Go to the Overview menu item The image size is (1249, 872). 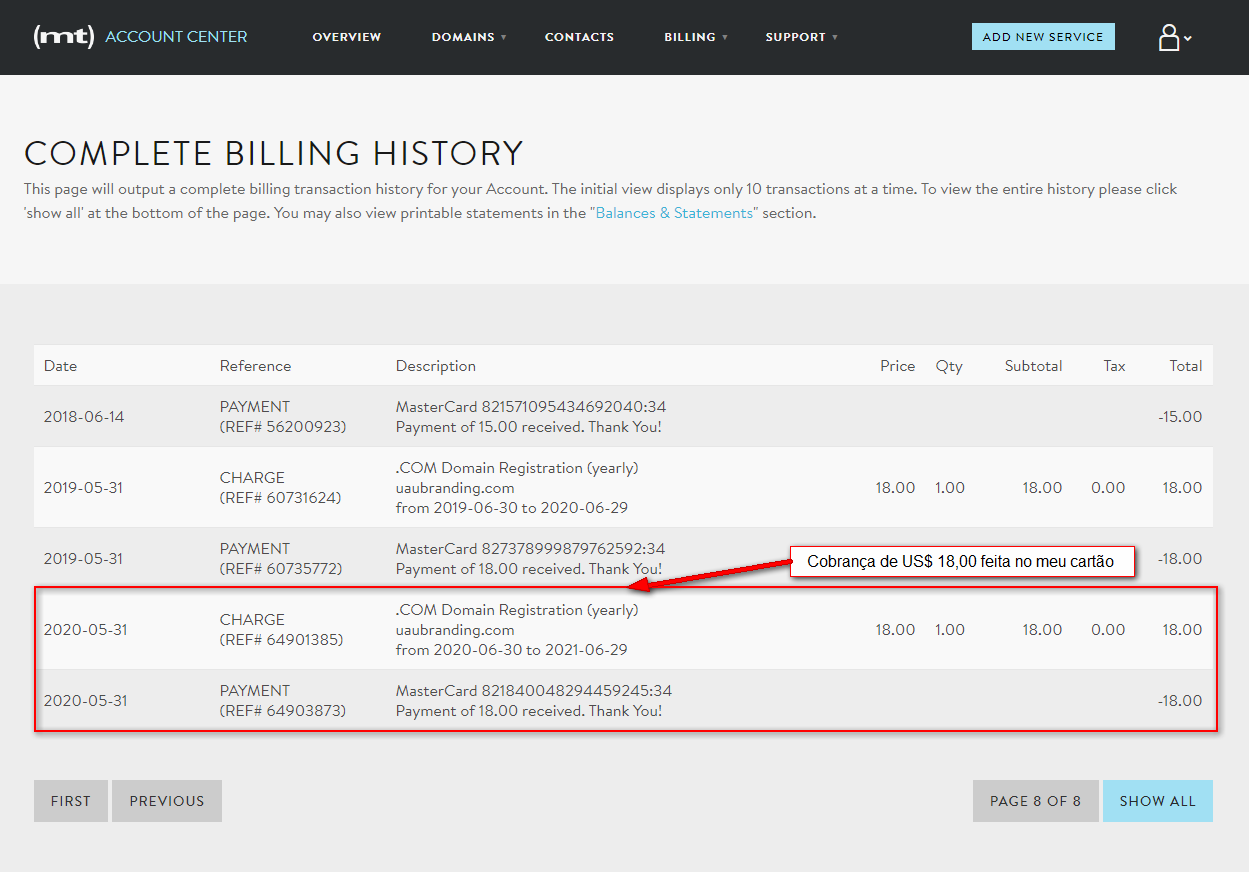coord(347,37)
